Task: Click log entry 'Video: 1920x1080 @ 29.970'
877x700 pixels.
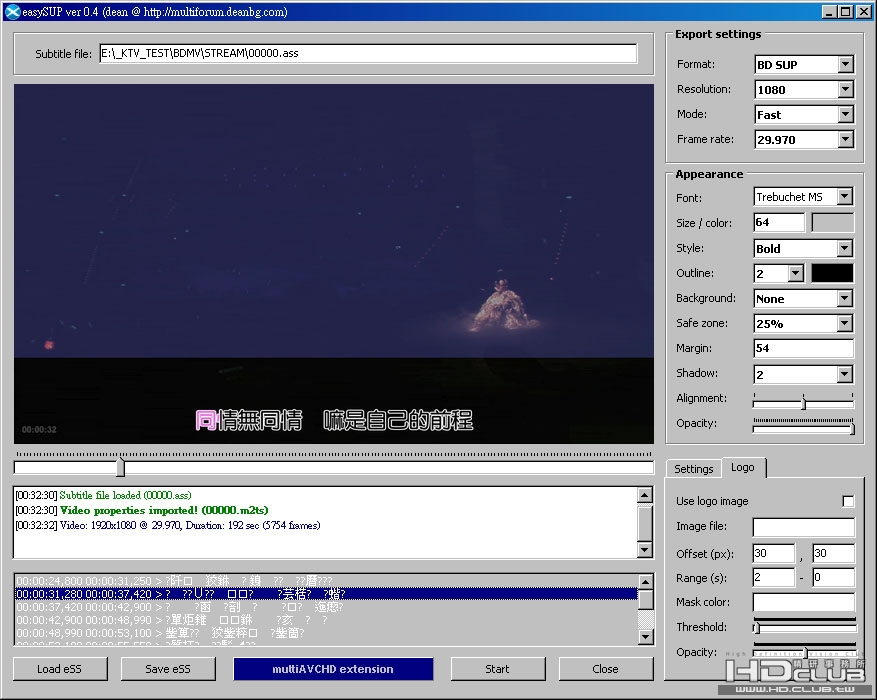Action: point(190,526)
